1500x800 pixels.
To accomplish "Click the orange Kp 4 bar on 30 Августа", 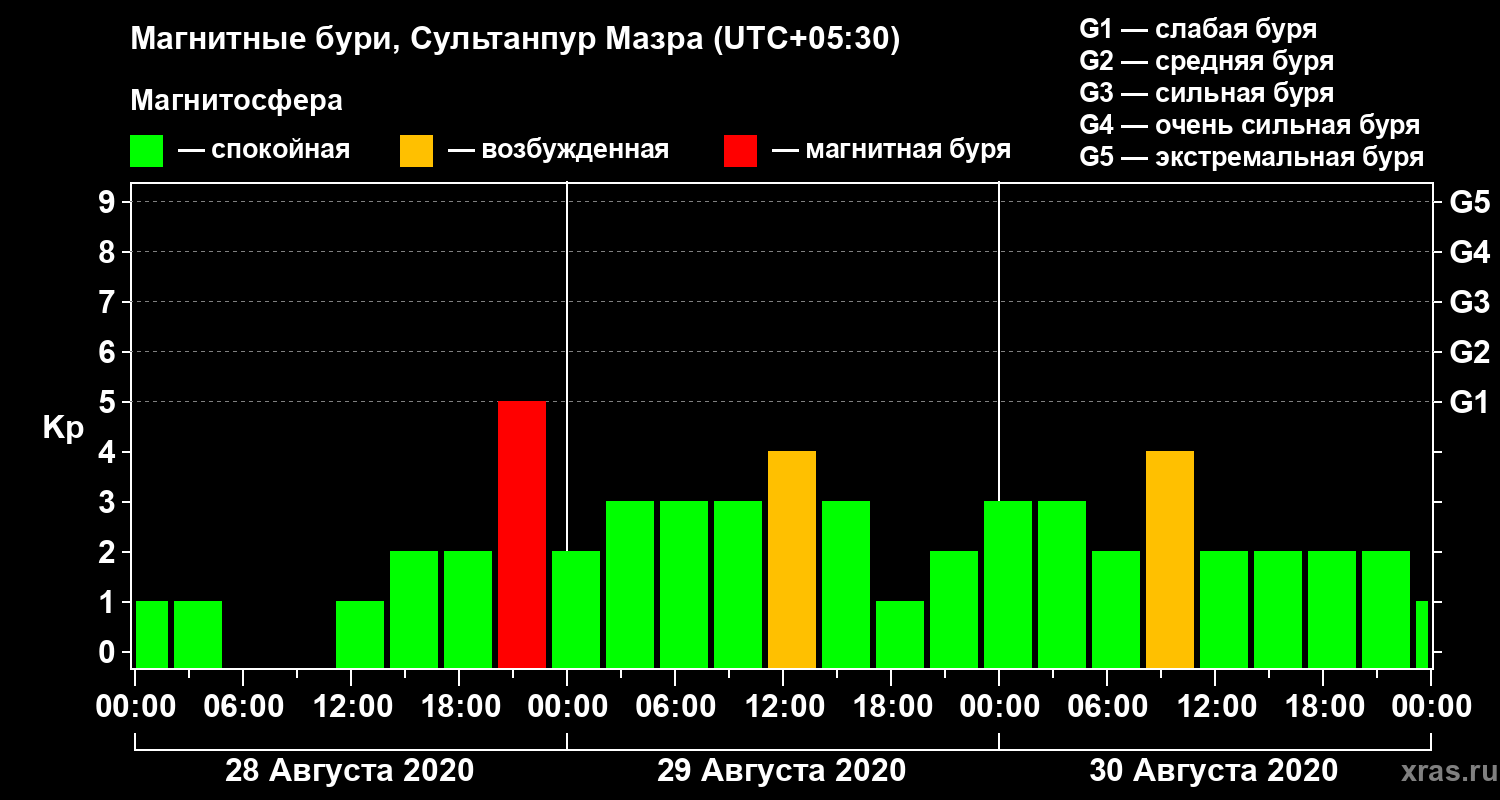I will click(x=1170, y=559).
